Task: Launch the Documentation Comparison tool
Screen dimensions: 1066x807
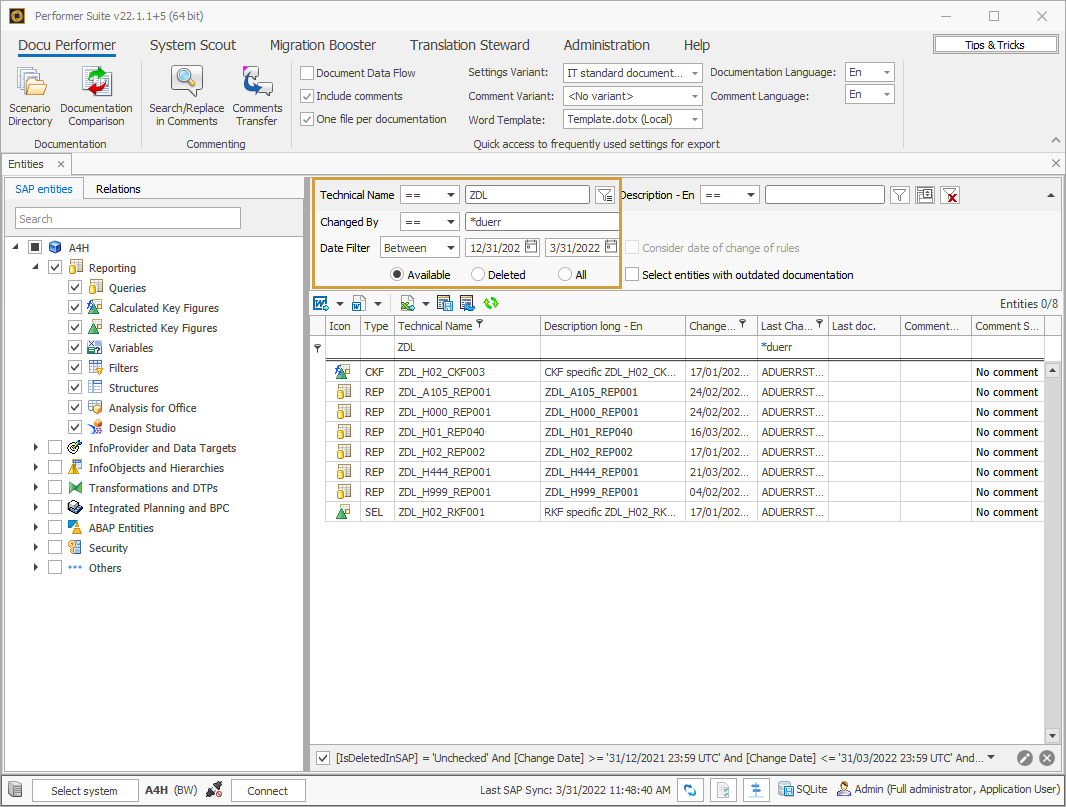Action: (x=96, y=95)
